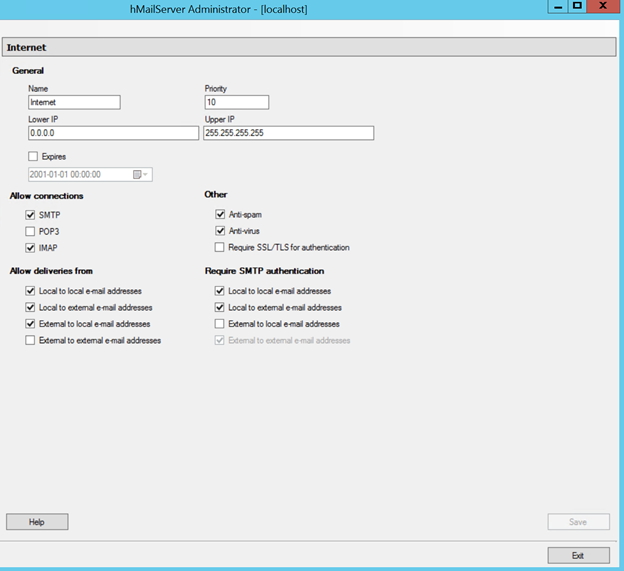Check External to external under Allow deliveries from
This screenshot has height=571, width=624.
(30, 340)
